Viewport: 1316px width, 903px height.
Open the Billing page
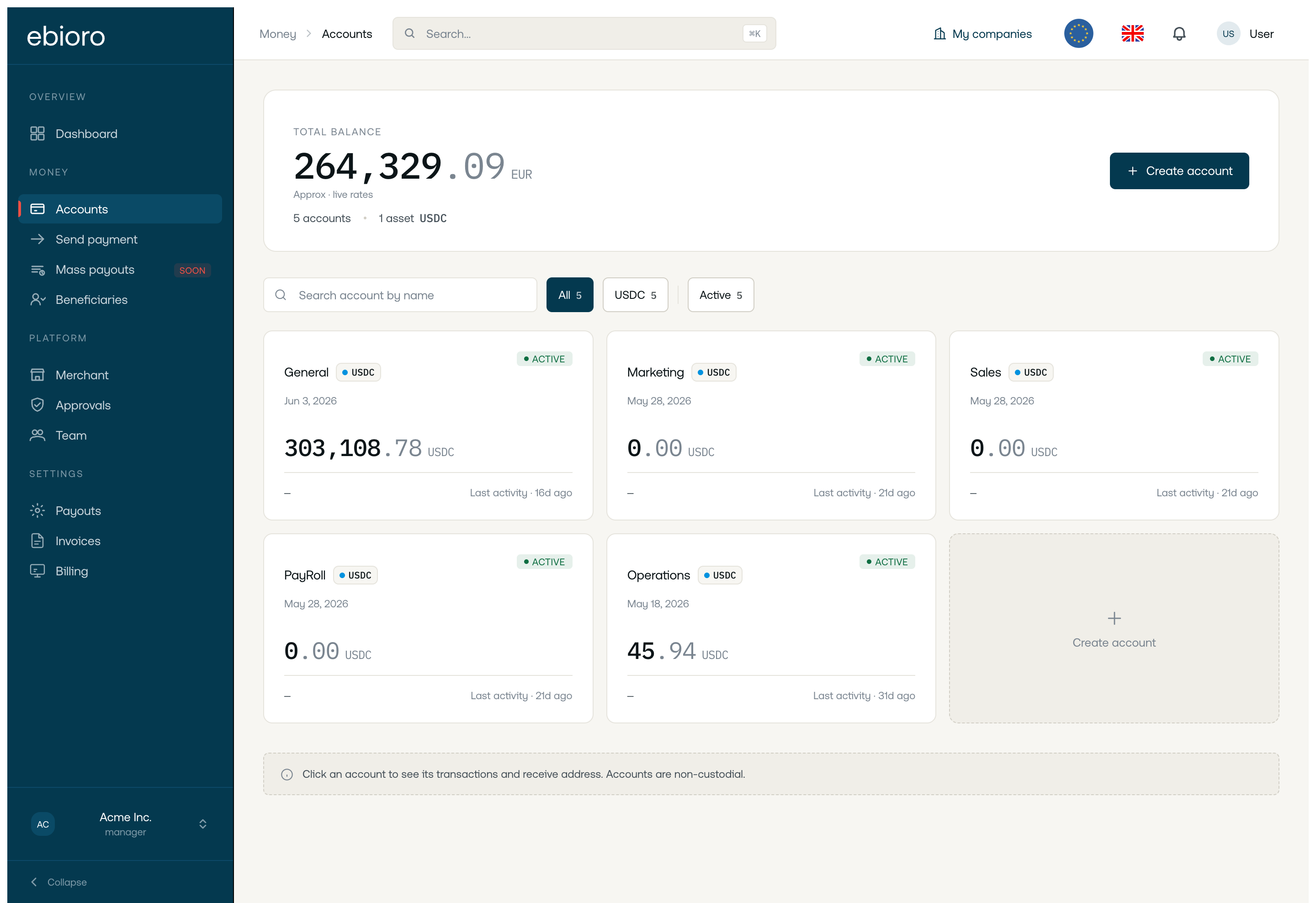120,571
